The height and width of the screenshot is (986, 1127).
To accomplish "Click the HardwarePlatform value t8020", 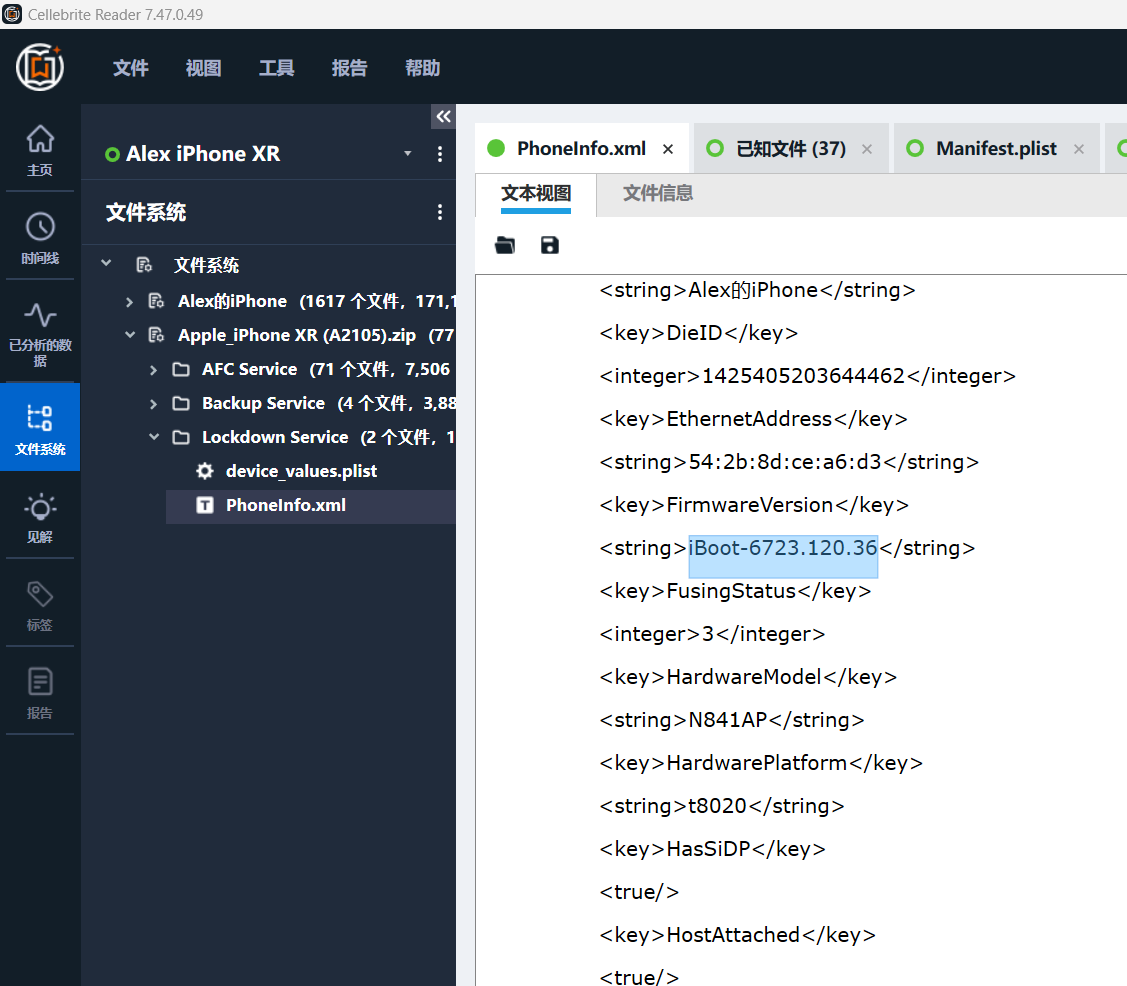I will 717,806.
